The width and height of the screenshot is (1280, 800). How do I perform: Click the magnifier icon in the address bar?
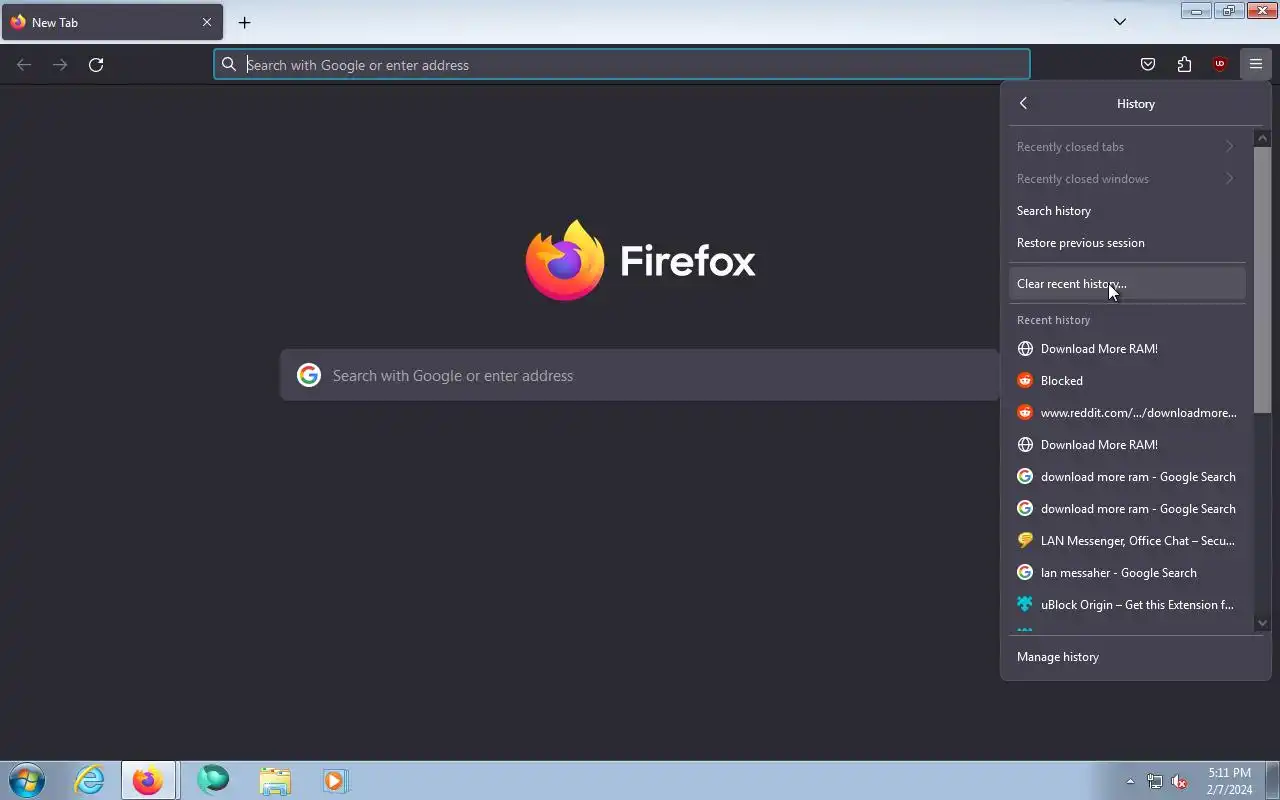click(229, 65)
